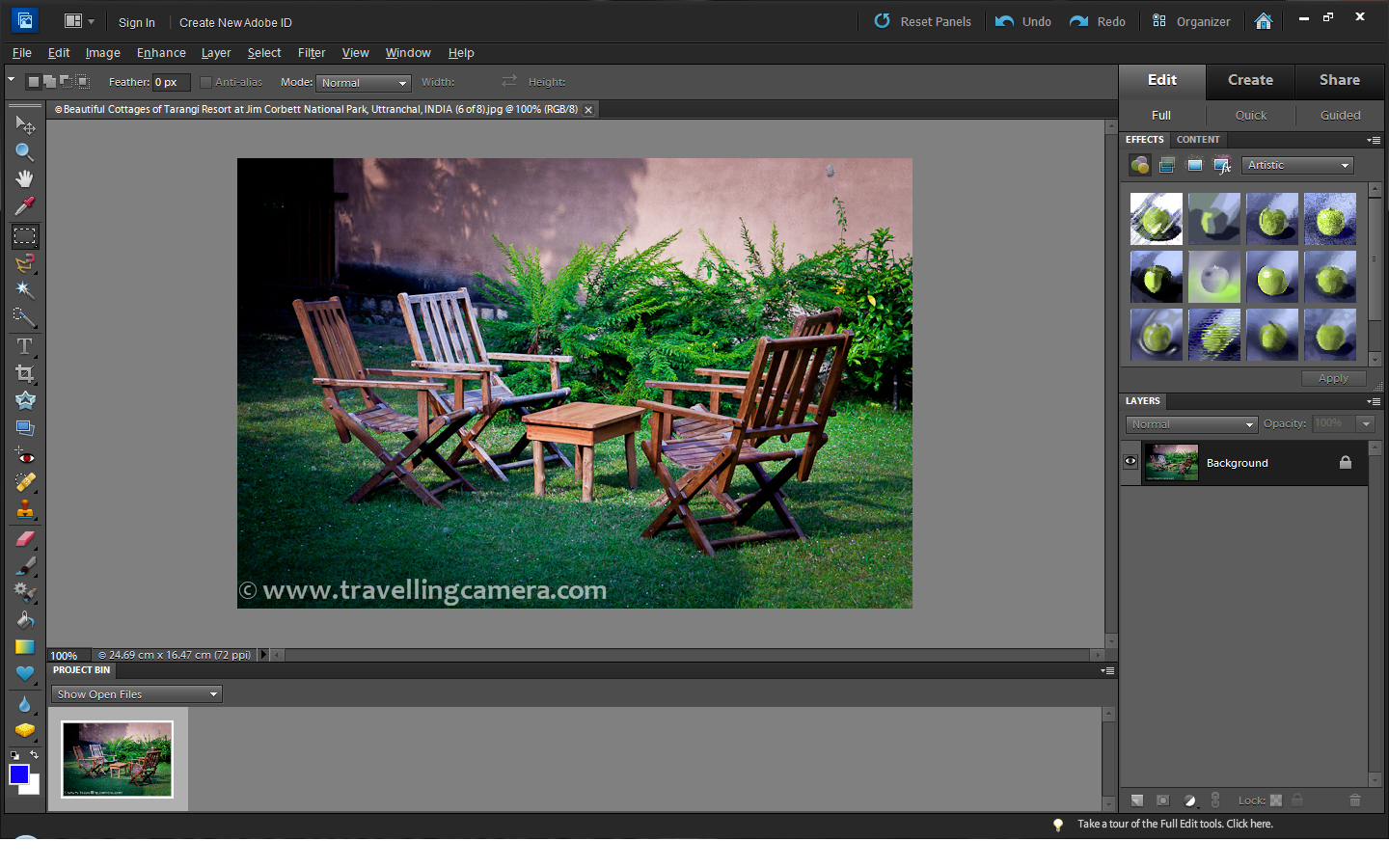Image resolution: width=1389 pixels, height=868 pixels.
Task: Expand the Effects panel options menu
Action: [x=1374, y=140]
